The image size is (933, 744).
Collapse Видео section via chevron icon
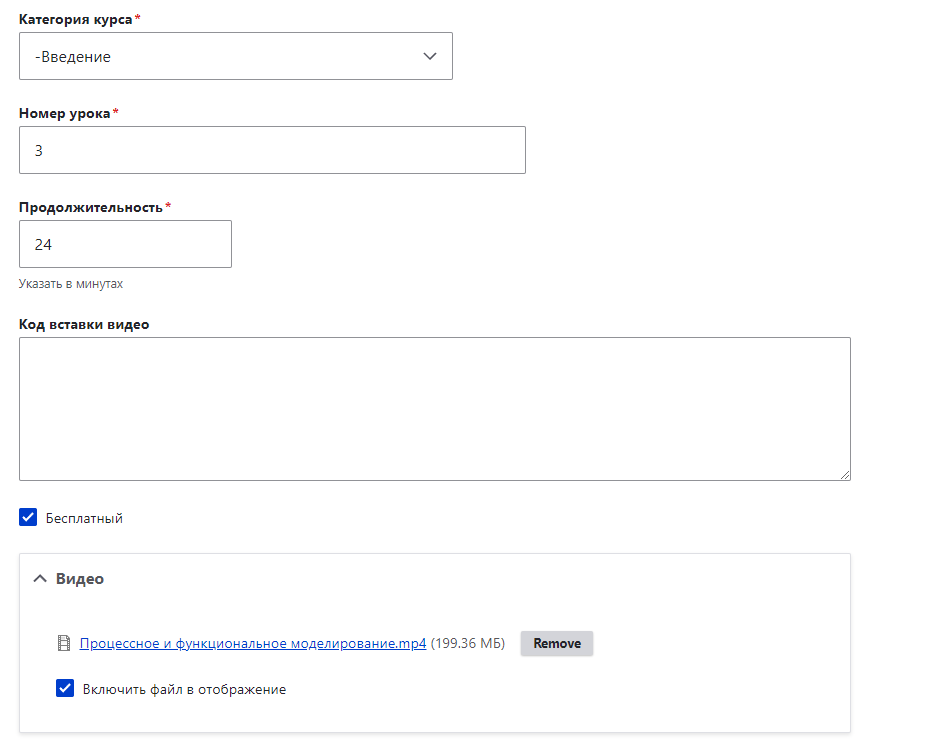click(x=40, y=579)
